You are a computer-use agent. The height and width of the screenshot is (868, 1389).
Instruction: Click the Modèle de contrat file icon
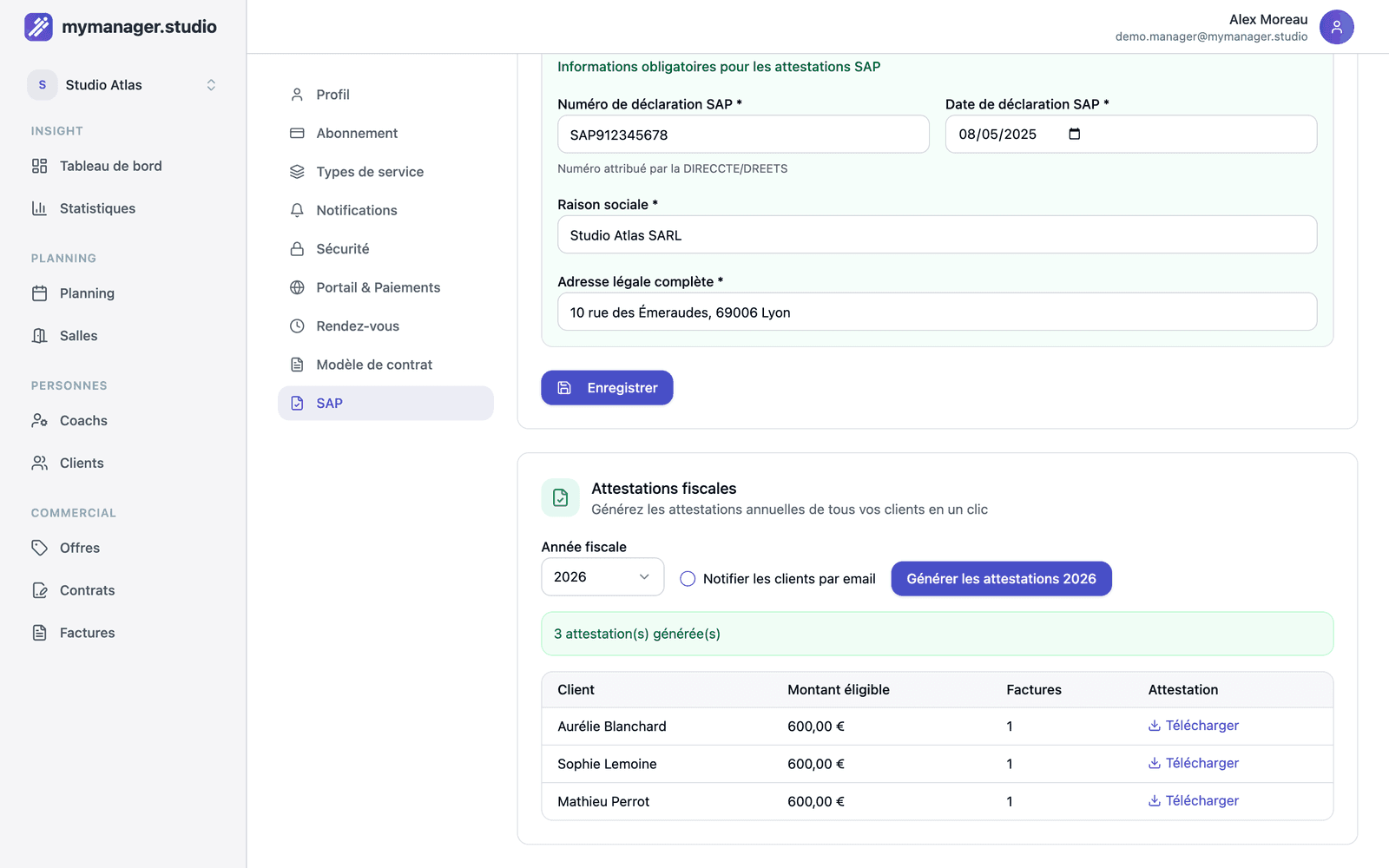(x=297, y=365)
